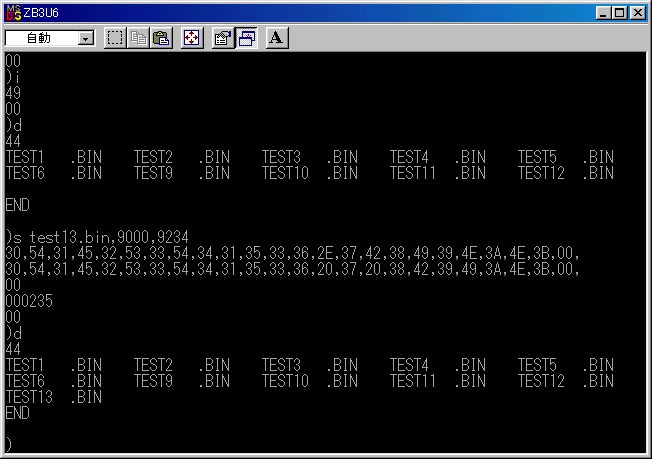
Task: Click the Copy toolbar icon
Action: point(138,38)
